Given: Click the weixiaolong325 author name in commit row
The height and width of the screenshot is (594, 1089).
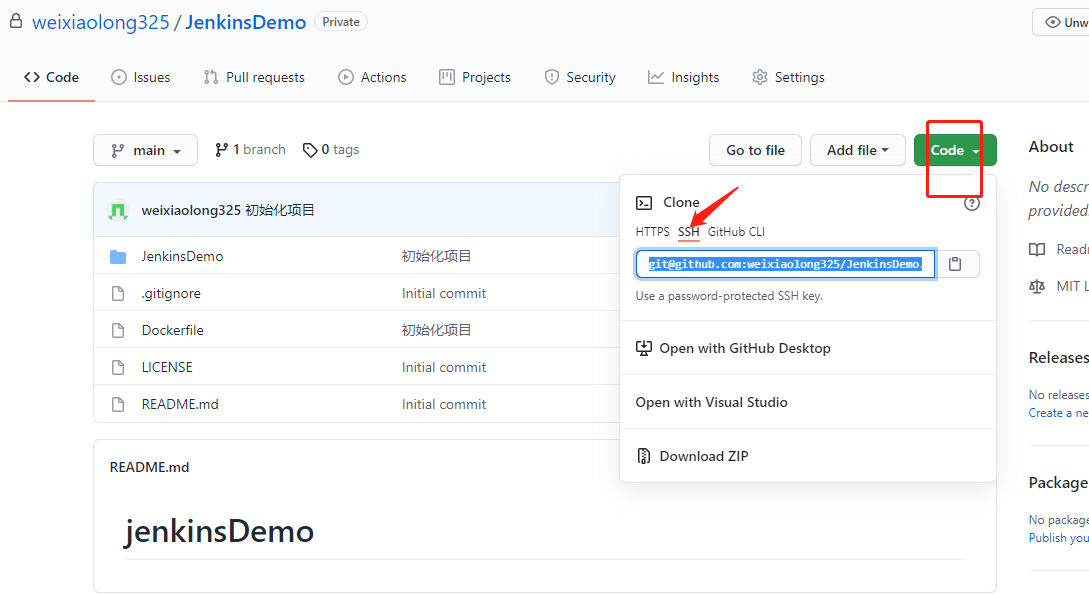Looking at the screenshot, I should tap(191, 211).
